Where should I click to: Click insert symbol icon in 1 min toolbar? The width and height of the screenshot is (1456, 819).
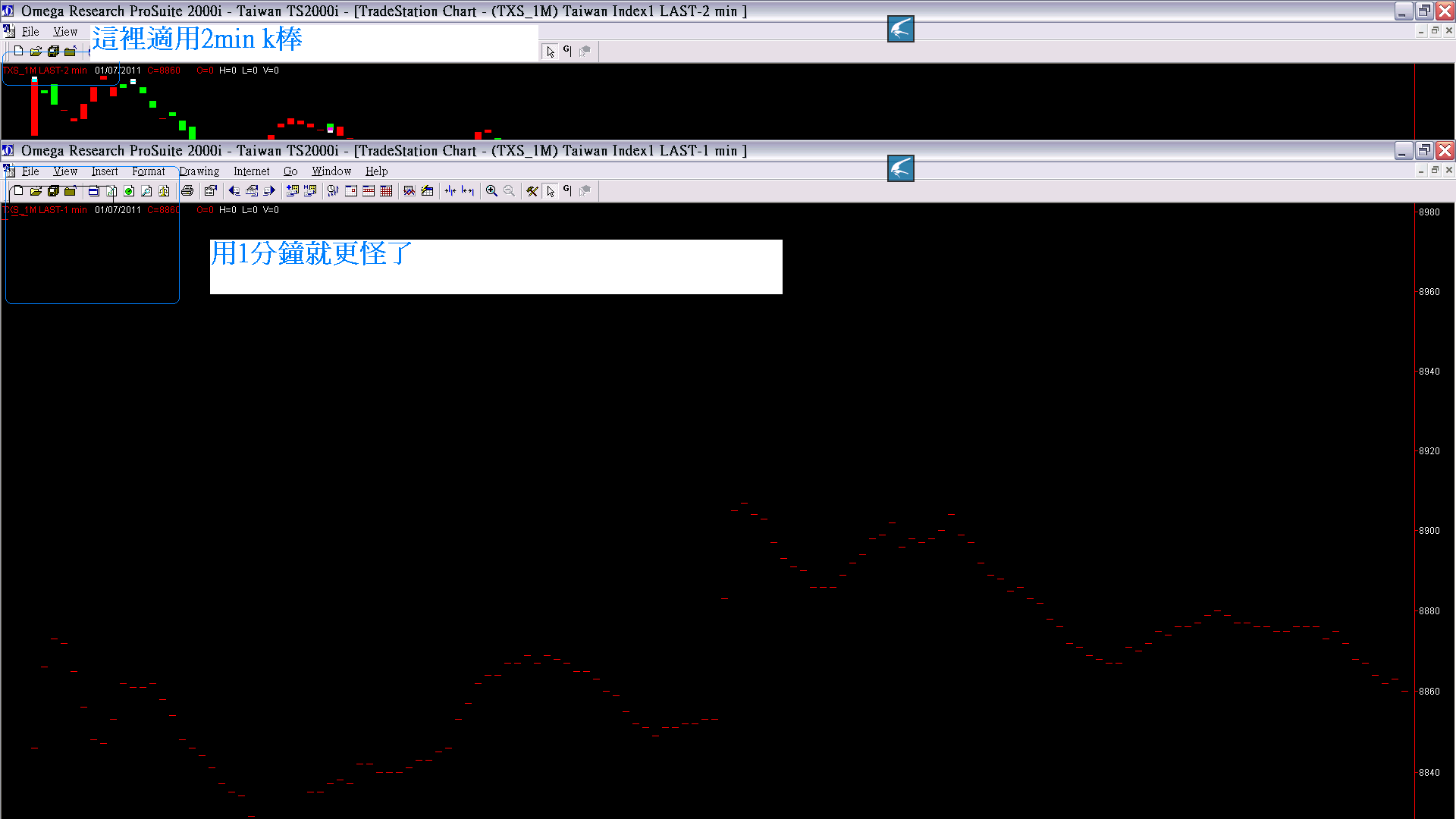[x=293, y=191]
